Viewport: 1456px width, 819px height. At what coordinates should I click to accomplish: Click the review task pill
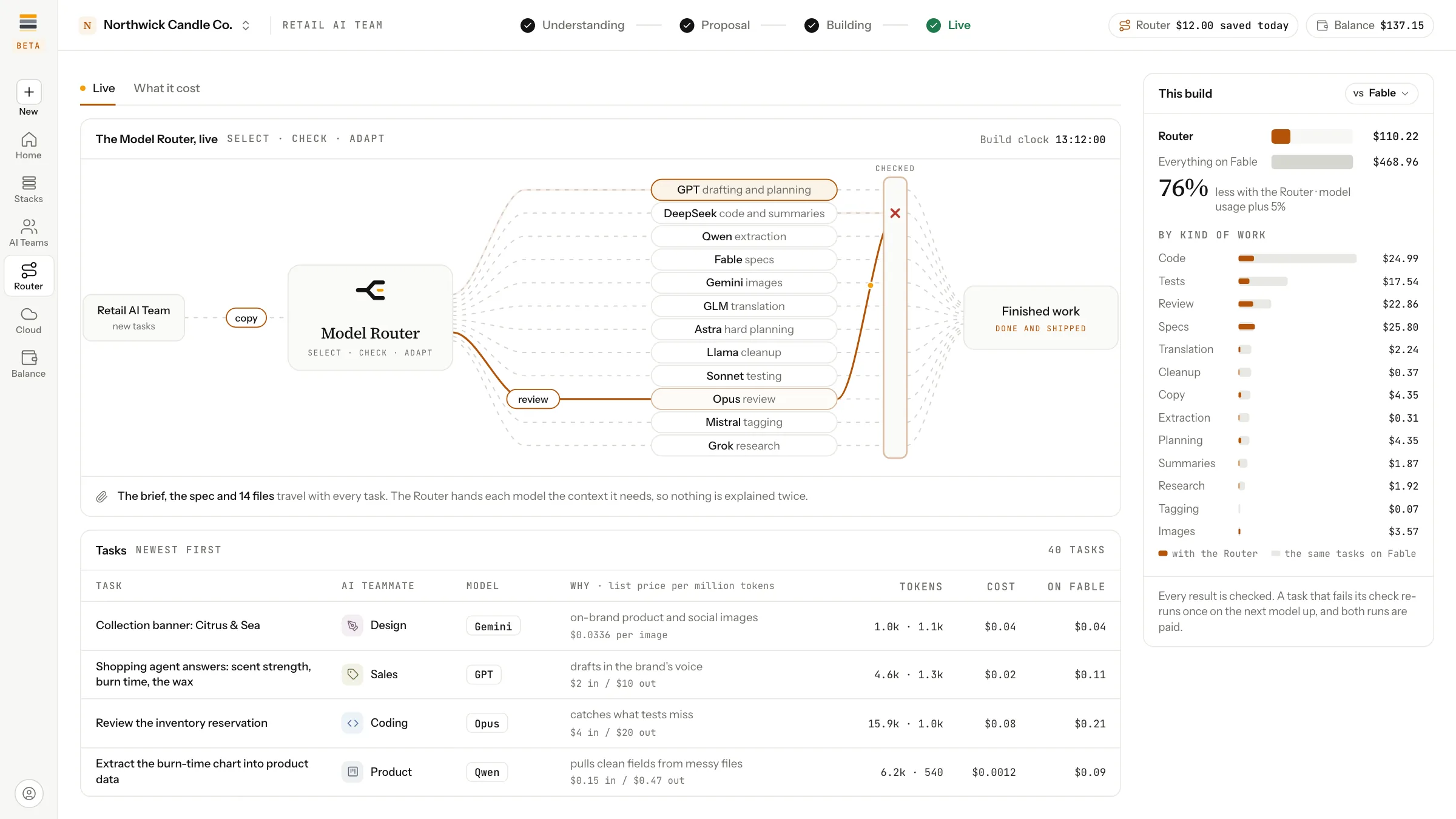pos(533,399)
